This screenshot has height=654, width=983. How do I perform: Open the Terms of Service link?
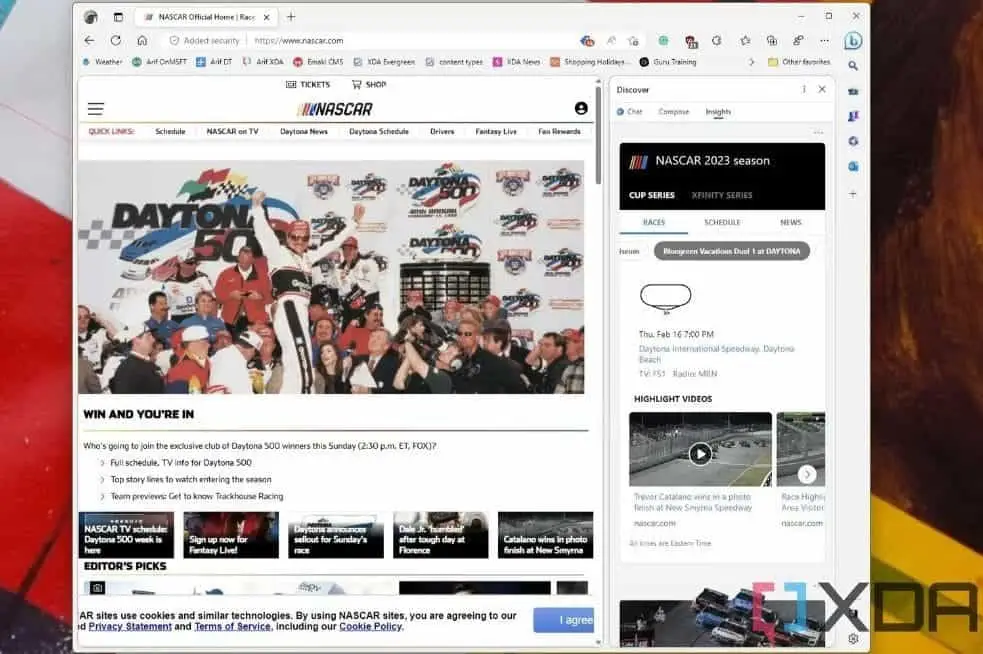233,626
